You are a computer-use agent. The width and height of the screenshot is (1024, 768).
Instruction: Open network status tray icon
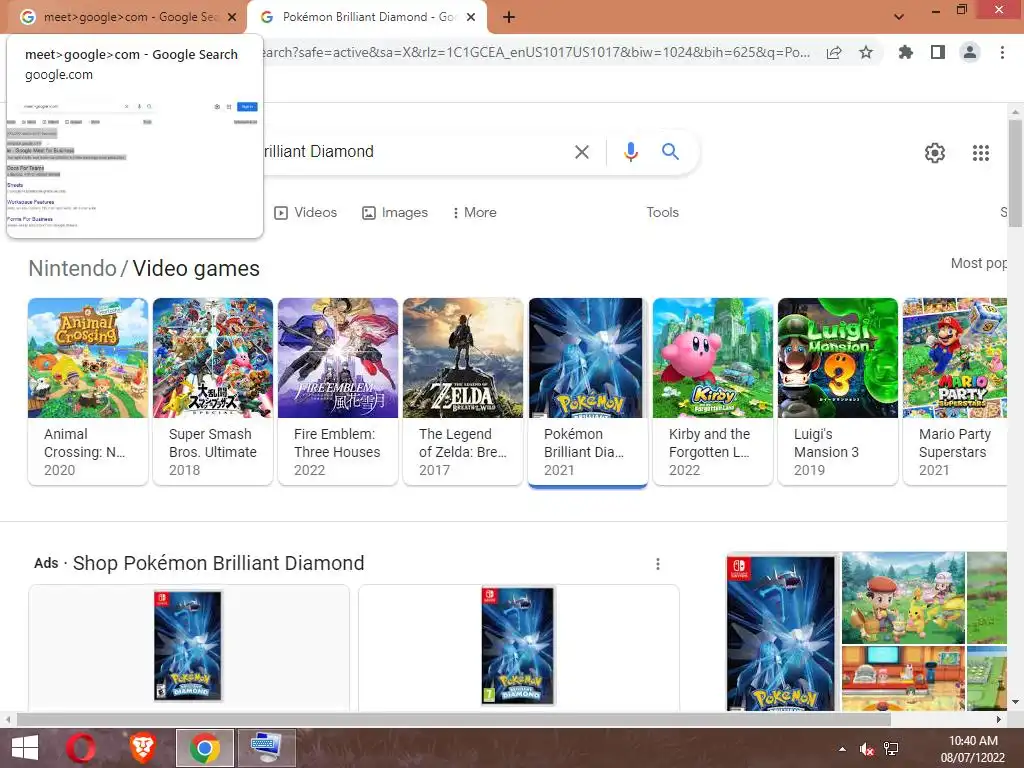coord(891,749)
